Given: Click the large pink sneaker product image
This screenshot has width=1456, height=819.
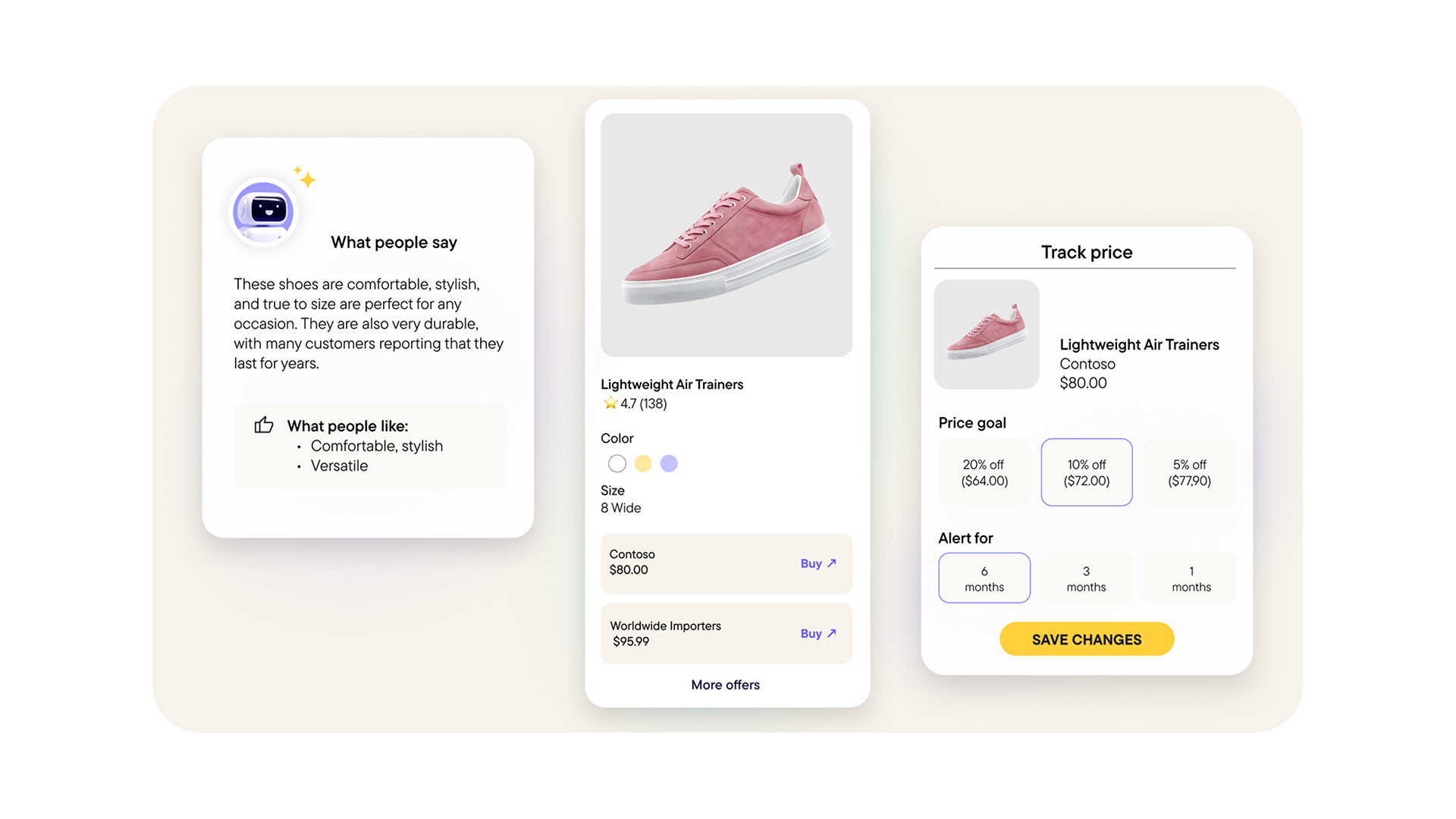Looking at the screenshot, I should (726, 235).
